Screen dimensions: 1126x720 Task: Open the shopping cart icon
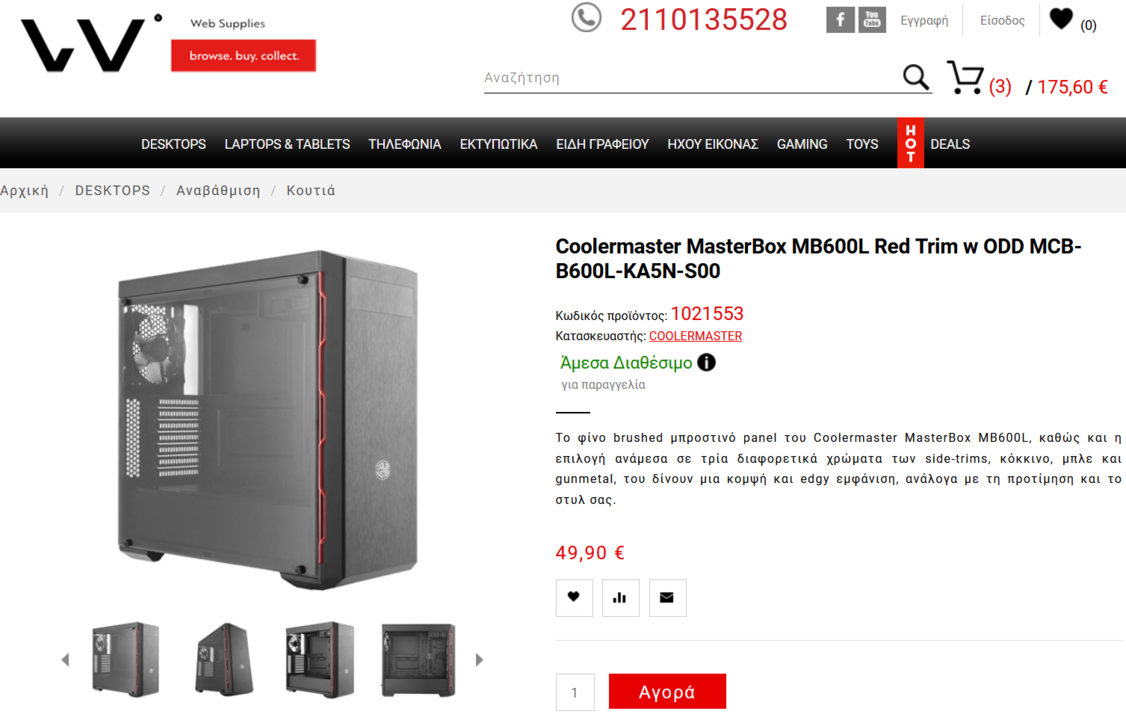click(965, 78)
